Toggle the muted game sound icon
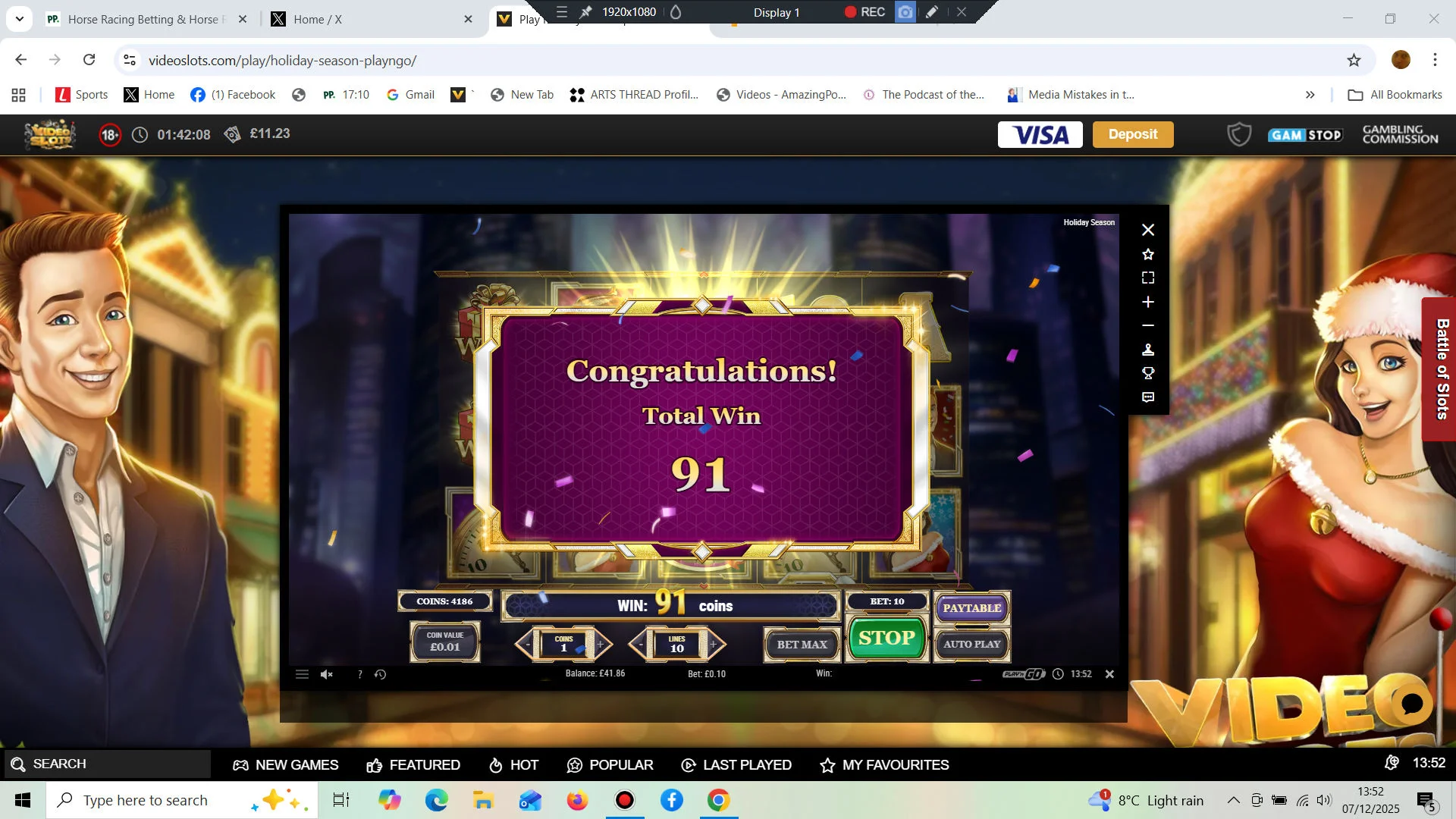The image size is (1456, 819). click(x=327, y=674)
